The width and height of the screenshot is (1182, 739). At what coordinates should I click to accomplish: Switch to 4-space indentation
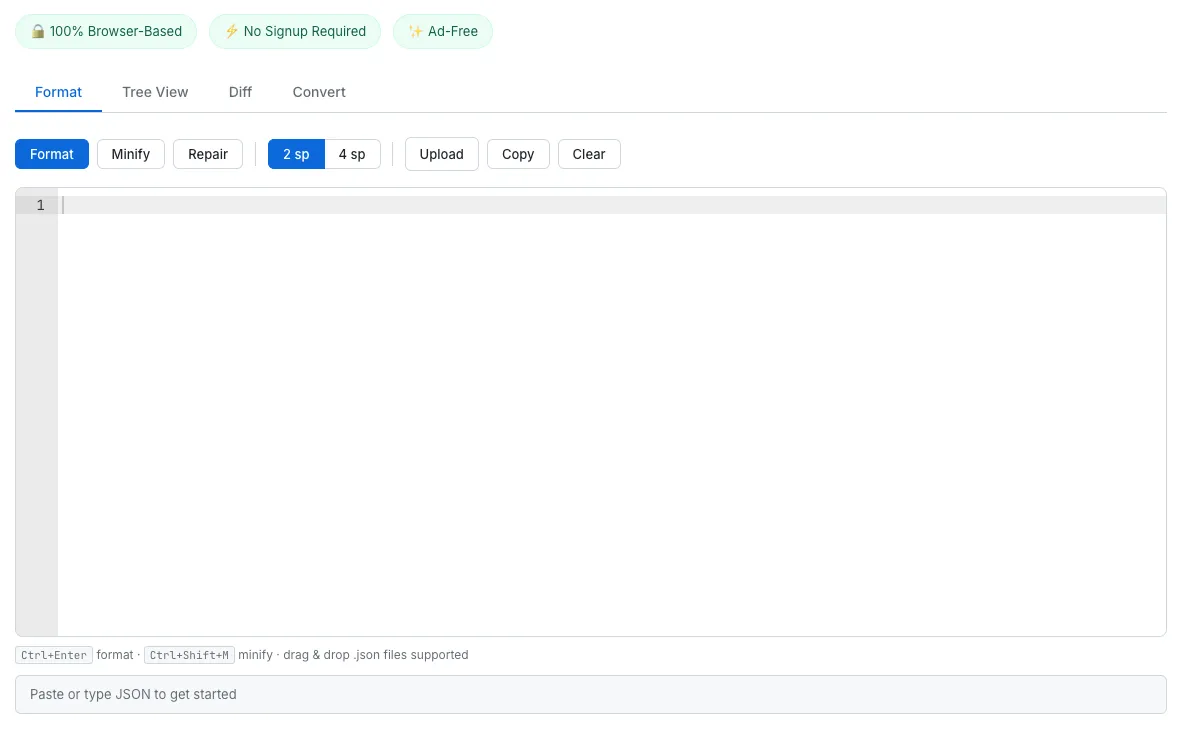[x=352, y=154]
